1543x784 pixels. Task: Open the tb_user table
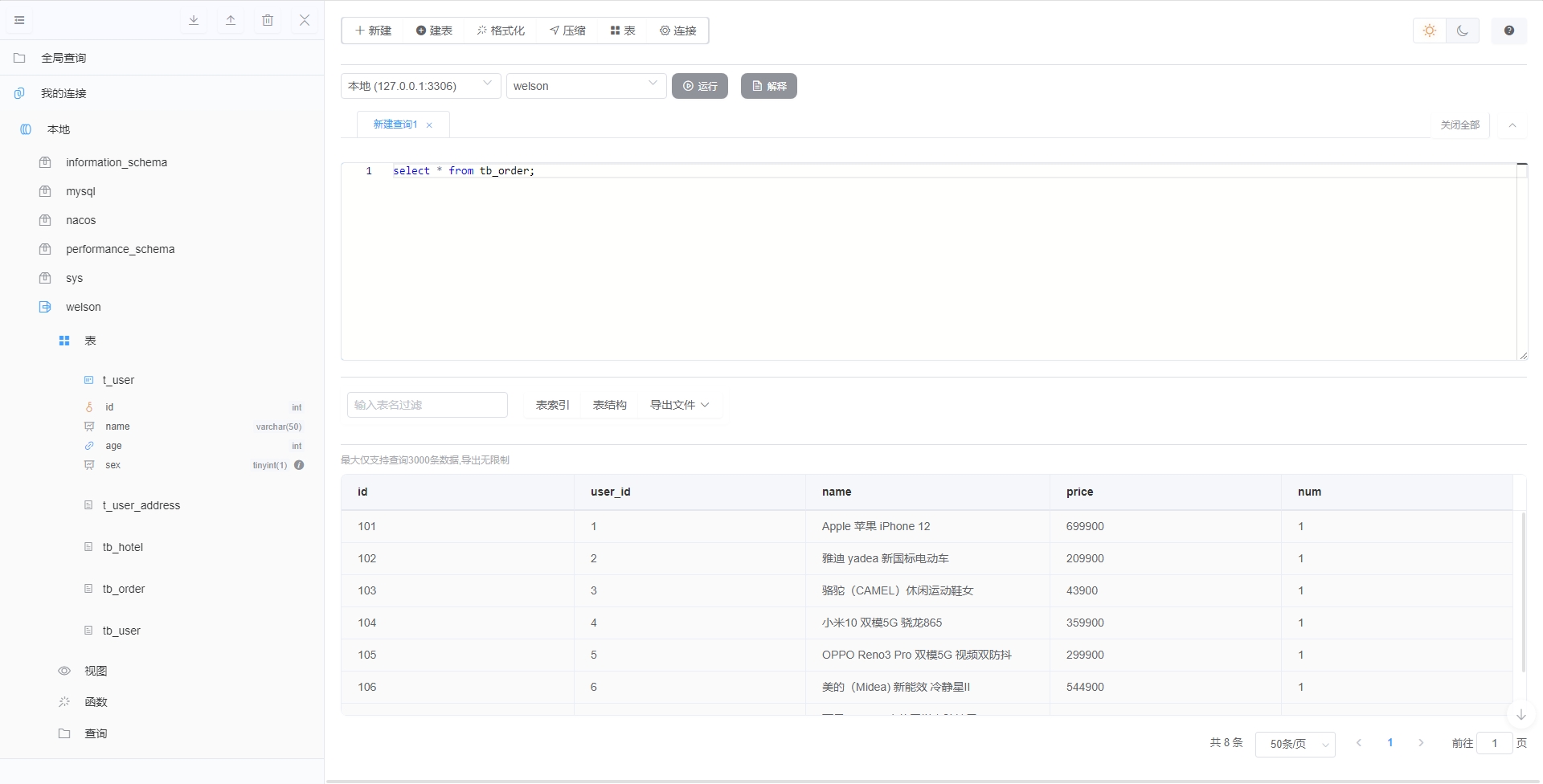[x=121, y=631]
